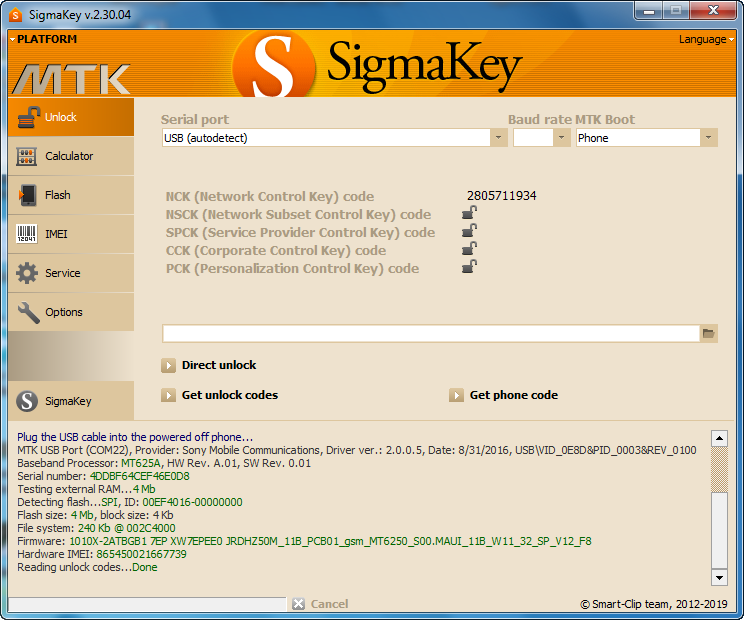Open the Calculator tab
Image resolution: width=744 pixels, height=620 pixels.
(71, 156)
